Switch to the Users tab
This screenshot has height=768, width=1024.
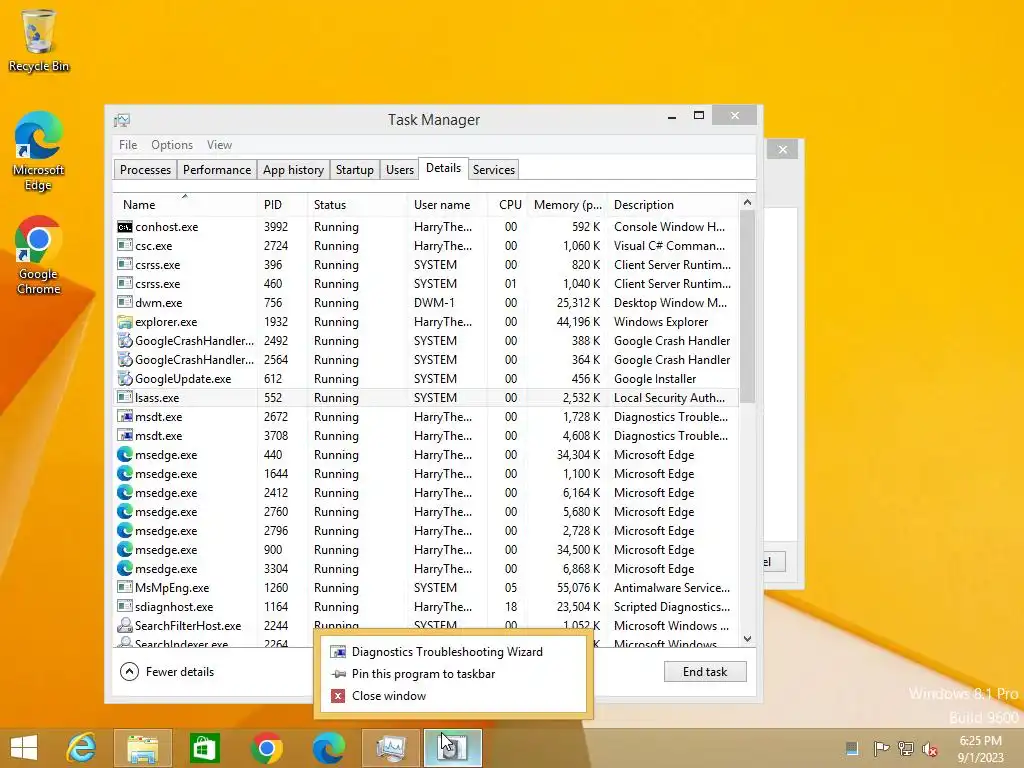coord(400,170)
